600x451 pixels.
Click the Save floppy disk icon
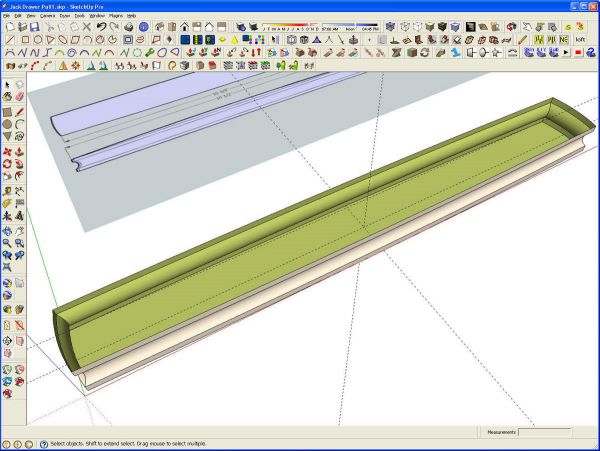pyautogui.click(x=35, y=27)
